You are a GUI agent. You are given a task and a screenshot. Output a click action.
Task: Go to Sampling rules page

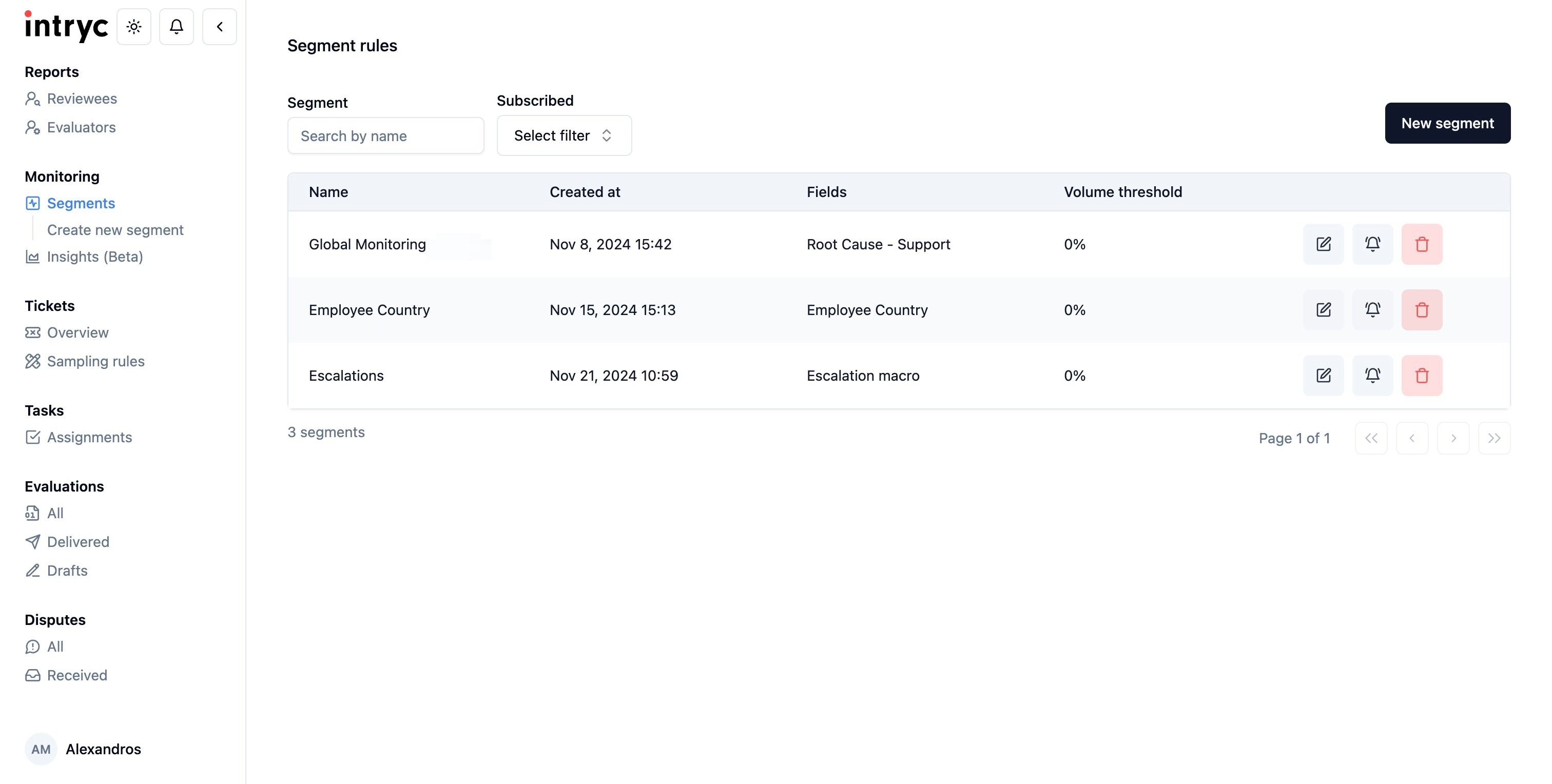[95, 361]
